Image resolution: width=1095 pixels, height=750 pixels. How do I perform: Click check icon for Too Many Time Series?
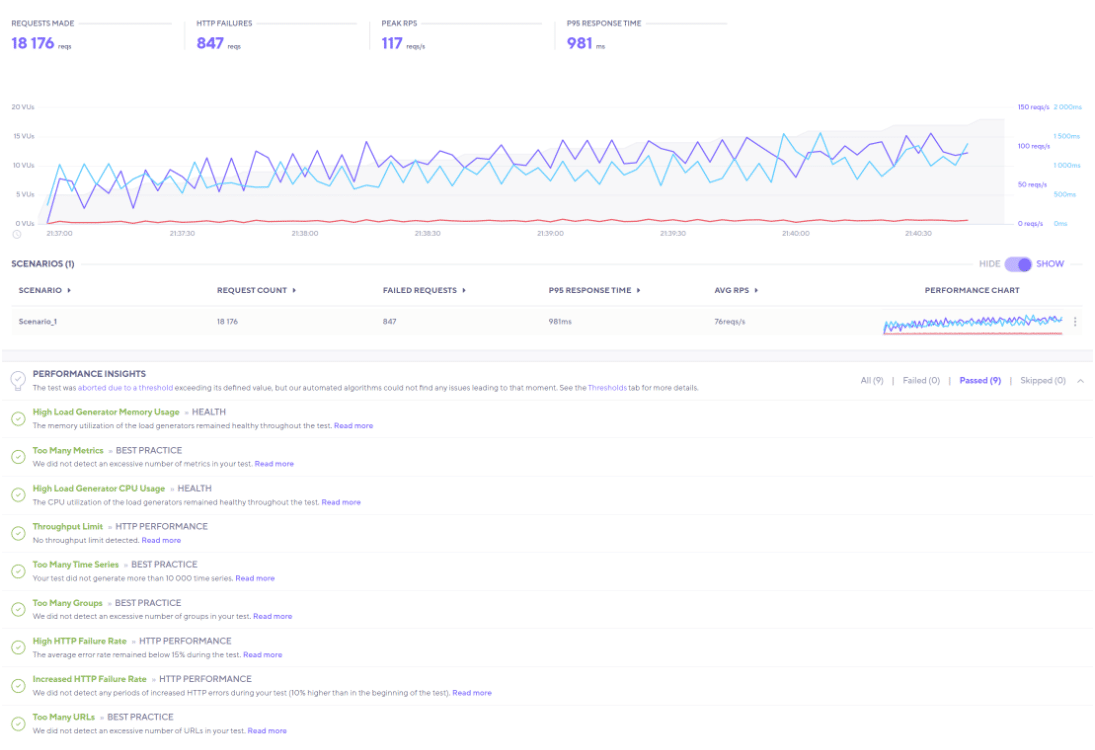18,571
